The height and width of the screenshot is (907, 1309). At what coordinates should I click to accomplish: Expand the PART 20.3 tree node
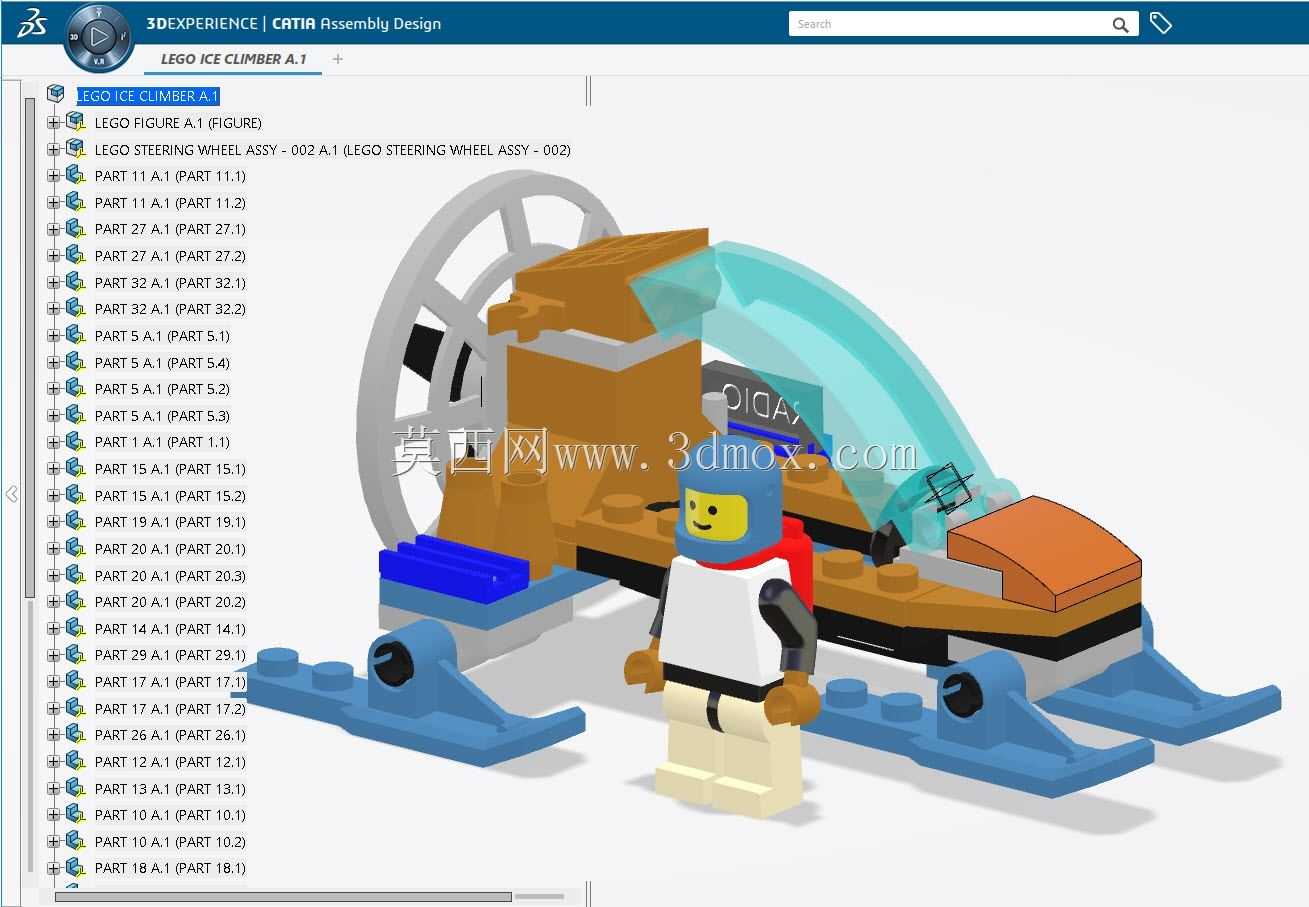click(54, 576)
